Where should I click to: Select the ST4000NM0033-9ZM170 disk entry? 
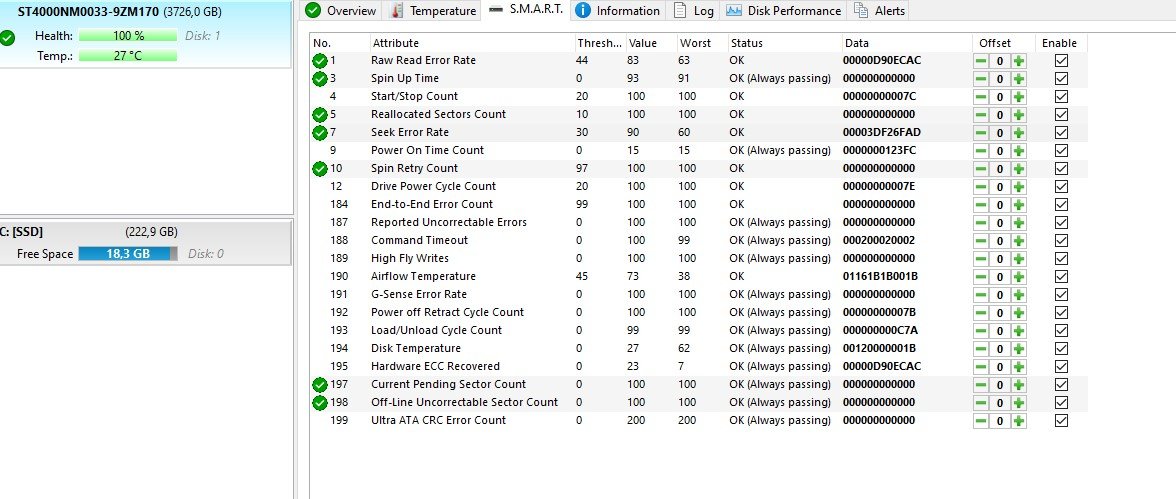(x=120, y=12)
